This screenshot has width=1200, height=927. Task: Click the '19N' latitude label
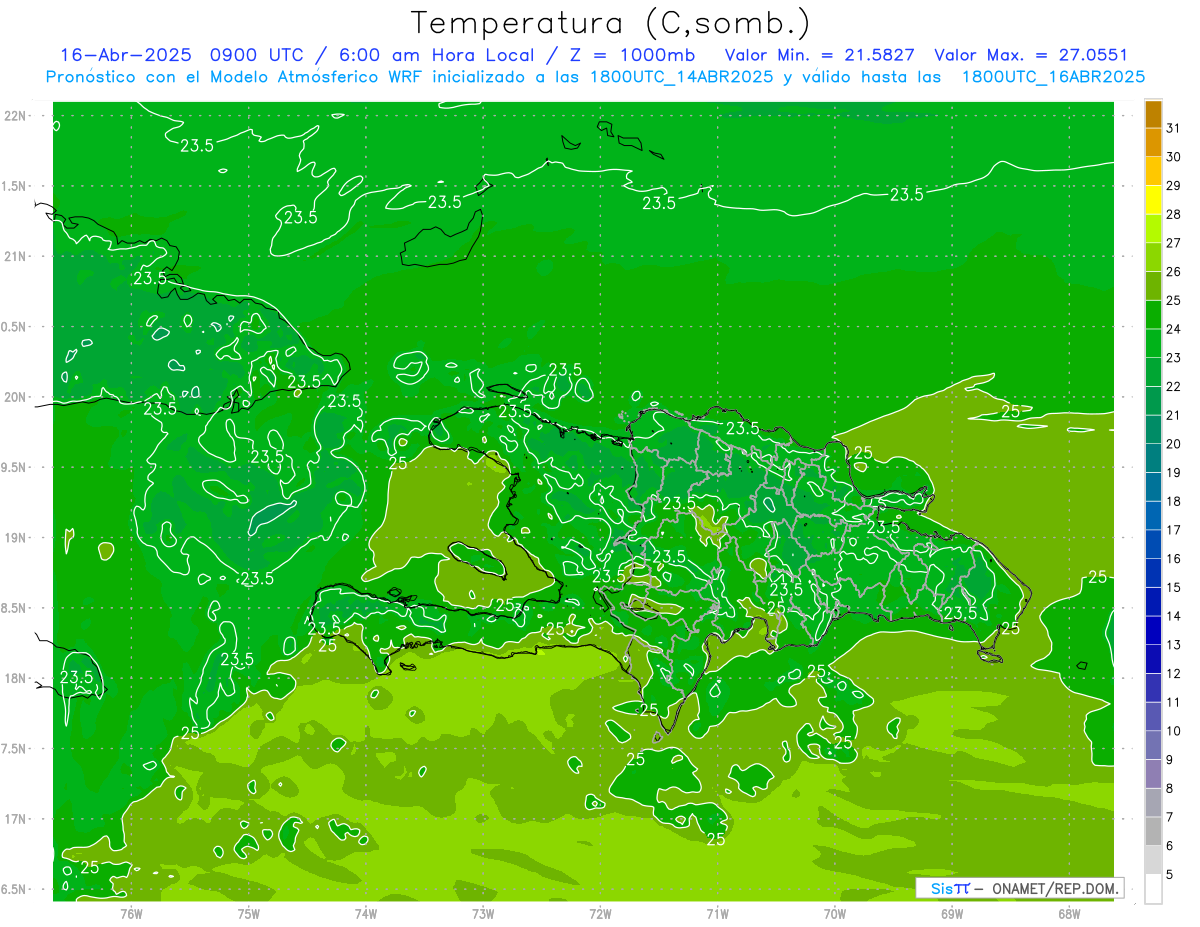click(x=15, y=538)
